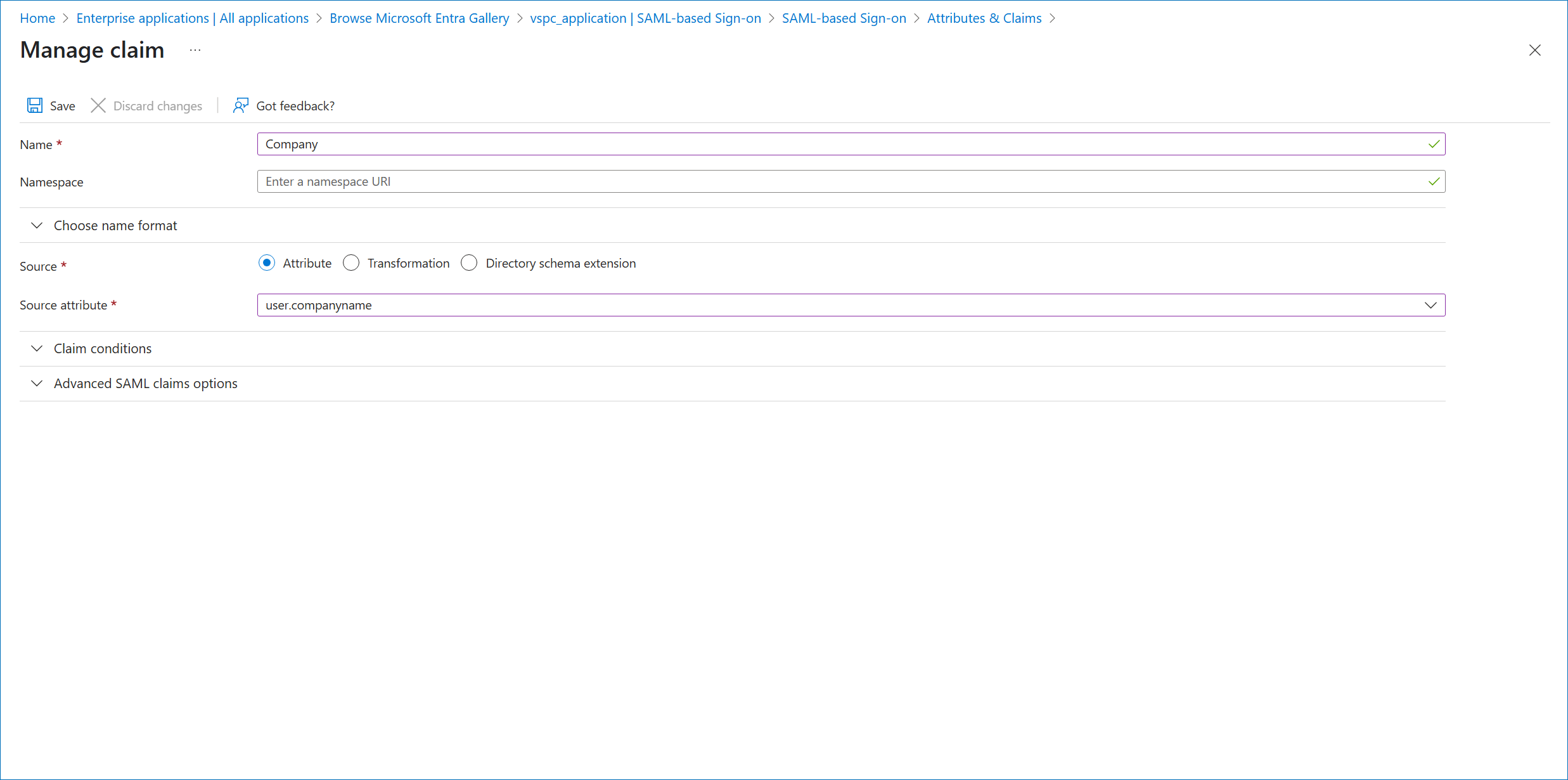Click green checkmark in Name field

click(1434, 145)
